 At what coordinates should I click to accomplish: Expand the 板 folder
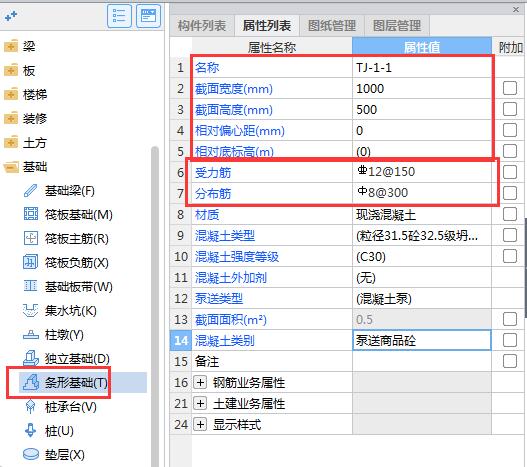11,70
